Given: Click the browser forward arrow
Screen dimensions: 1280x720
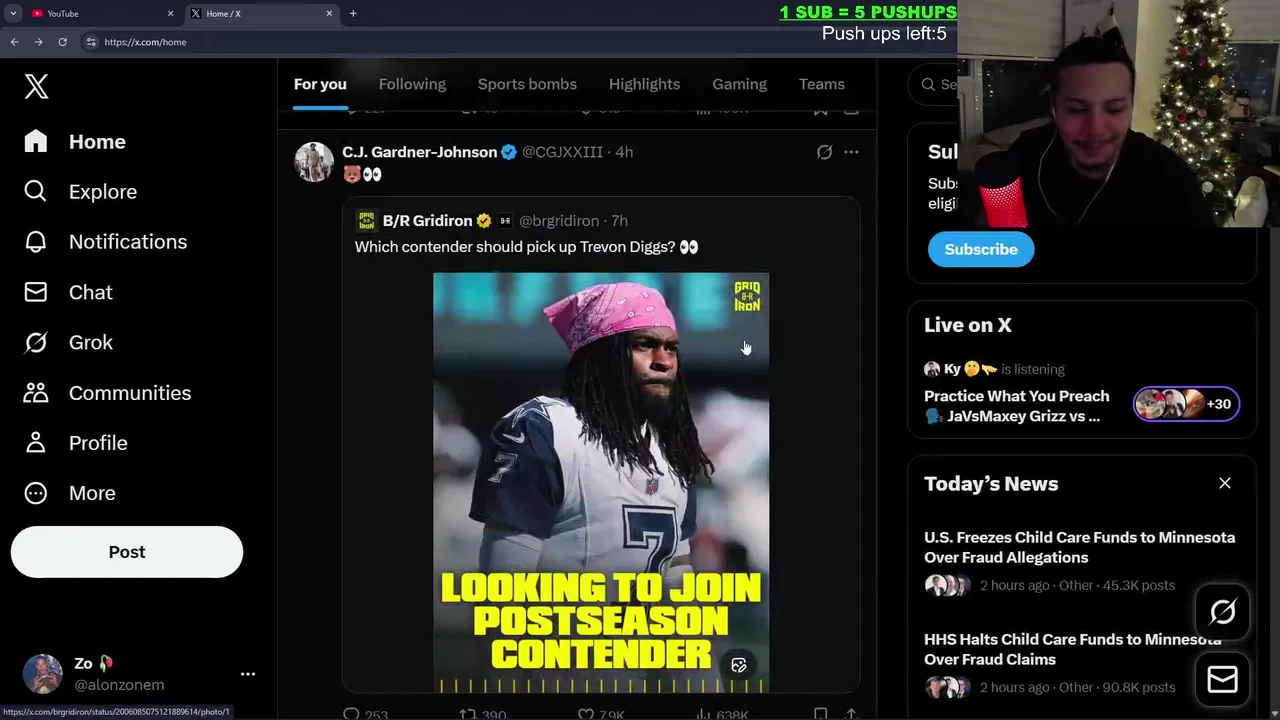Looking at the screenshot, I should pos(38,42).
